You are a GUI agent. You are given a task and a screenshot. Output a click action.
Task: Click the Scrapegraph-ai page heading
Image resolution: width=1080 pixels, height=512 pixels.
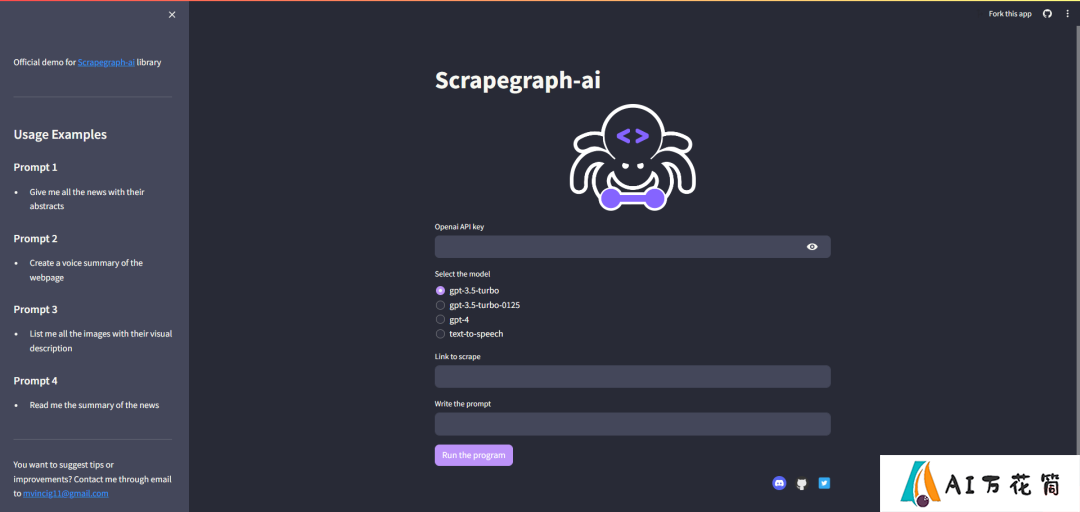(518, 81)
